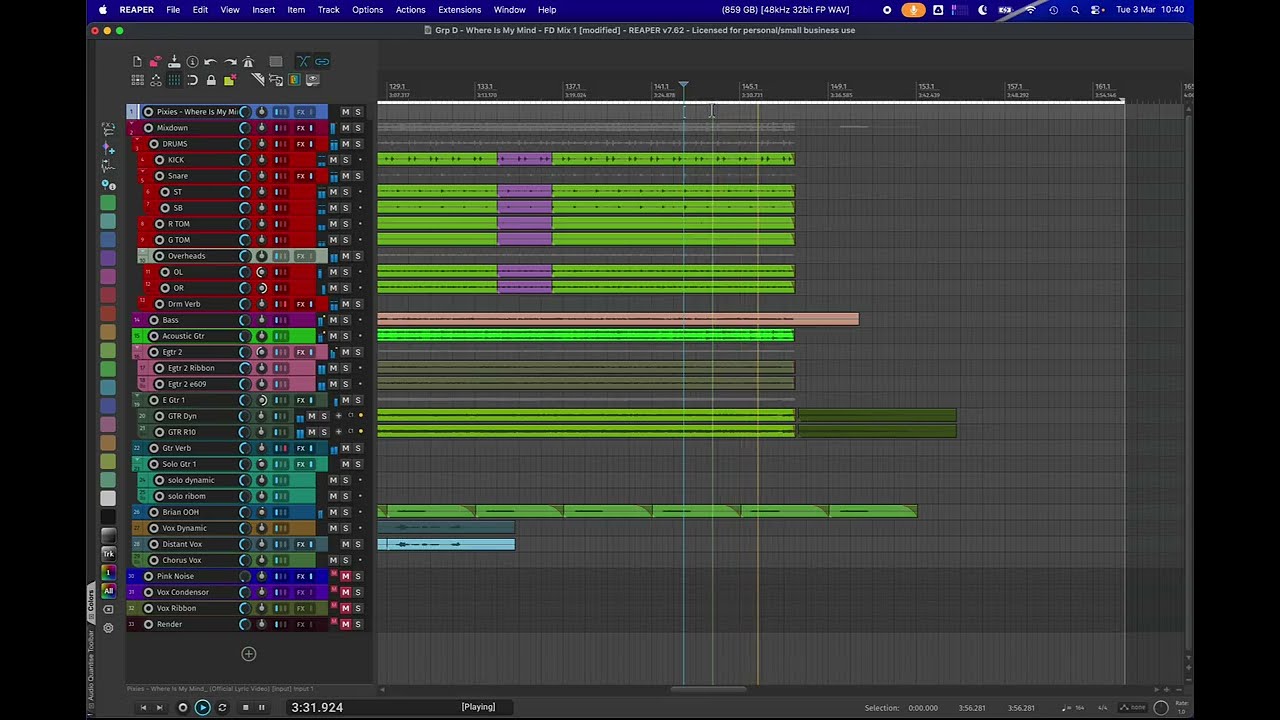Screen dimensions: 1280x720
Task: Click the transport time display 3:31.924
Action: [317, 707]
